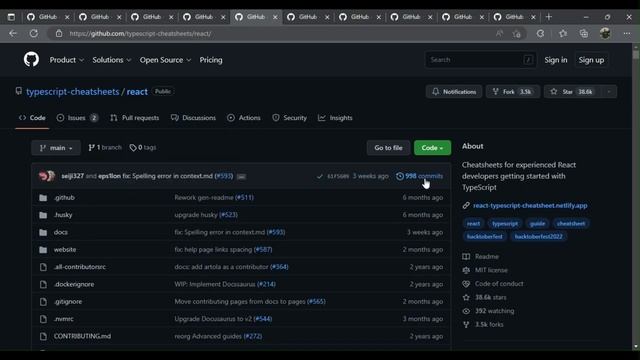Screen dimensions: 640x360
Task: Select the hacktoberfest2022 topic tag
Action: [538, 236]
